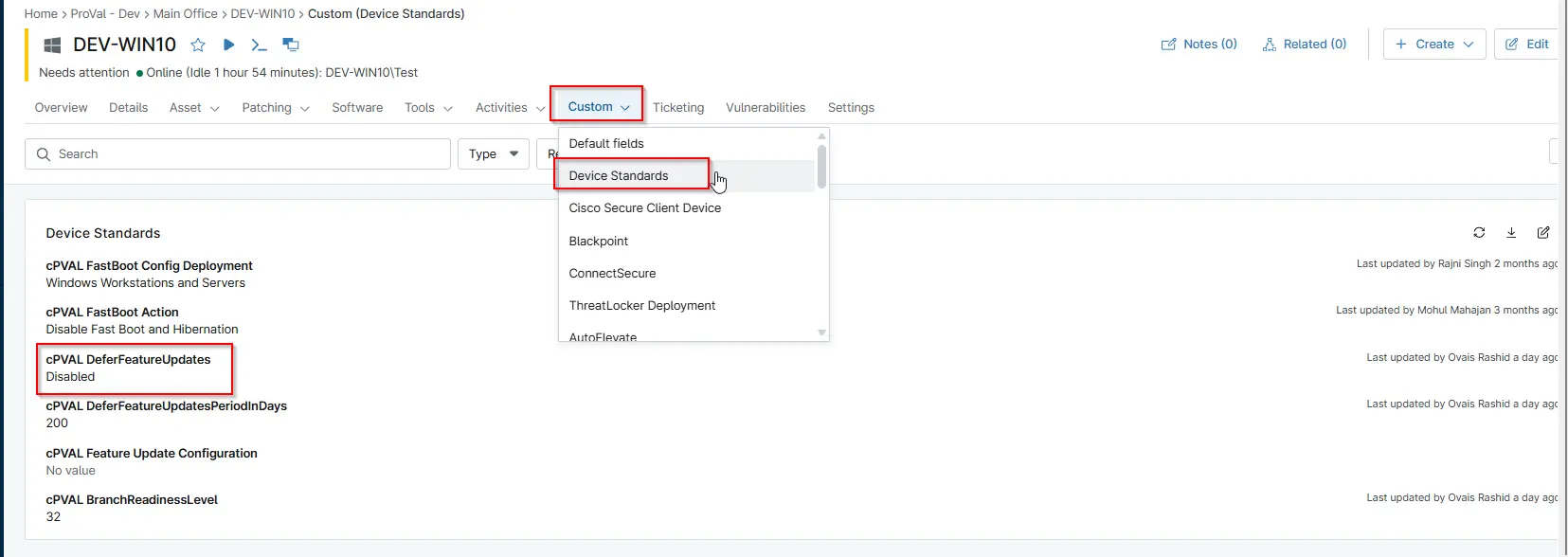Click into the Search field
The height and width of the screenshot is (557, 1568).
pos(237,154)
